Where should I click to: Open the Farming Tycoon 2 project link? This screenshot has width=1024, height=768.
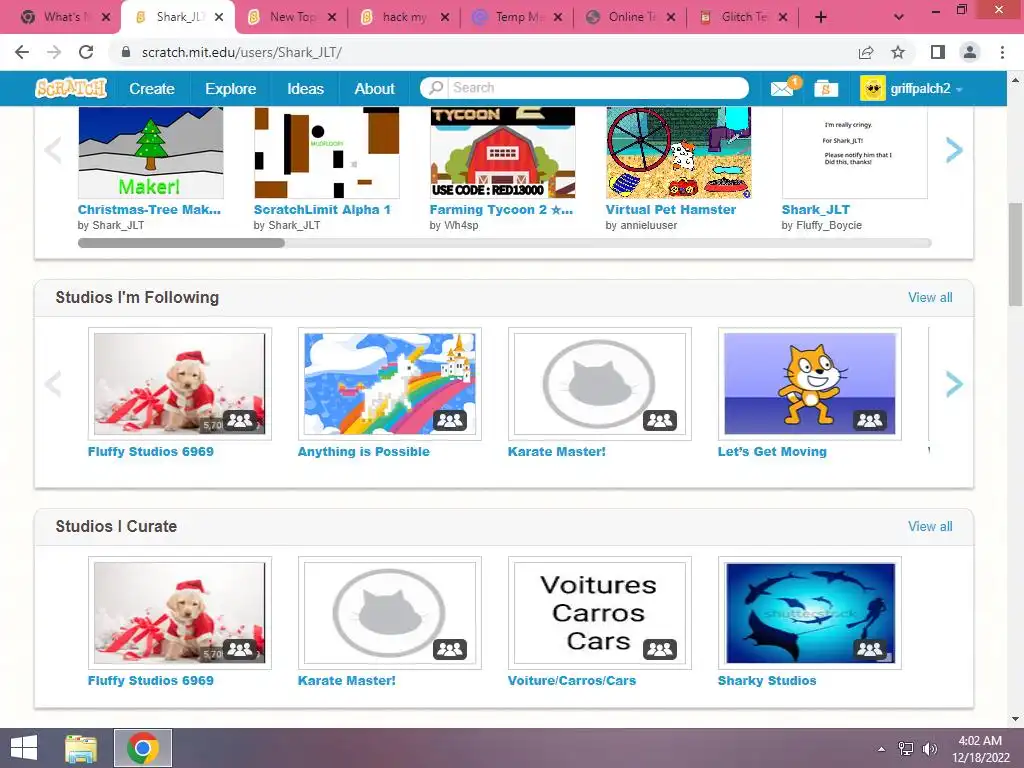point(501,210)
